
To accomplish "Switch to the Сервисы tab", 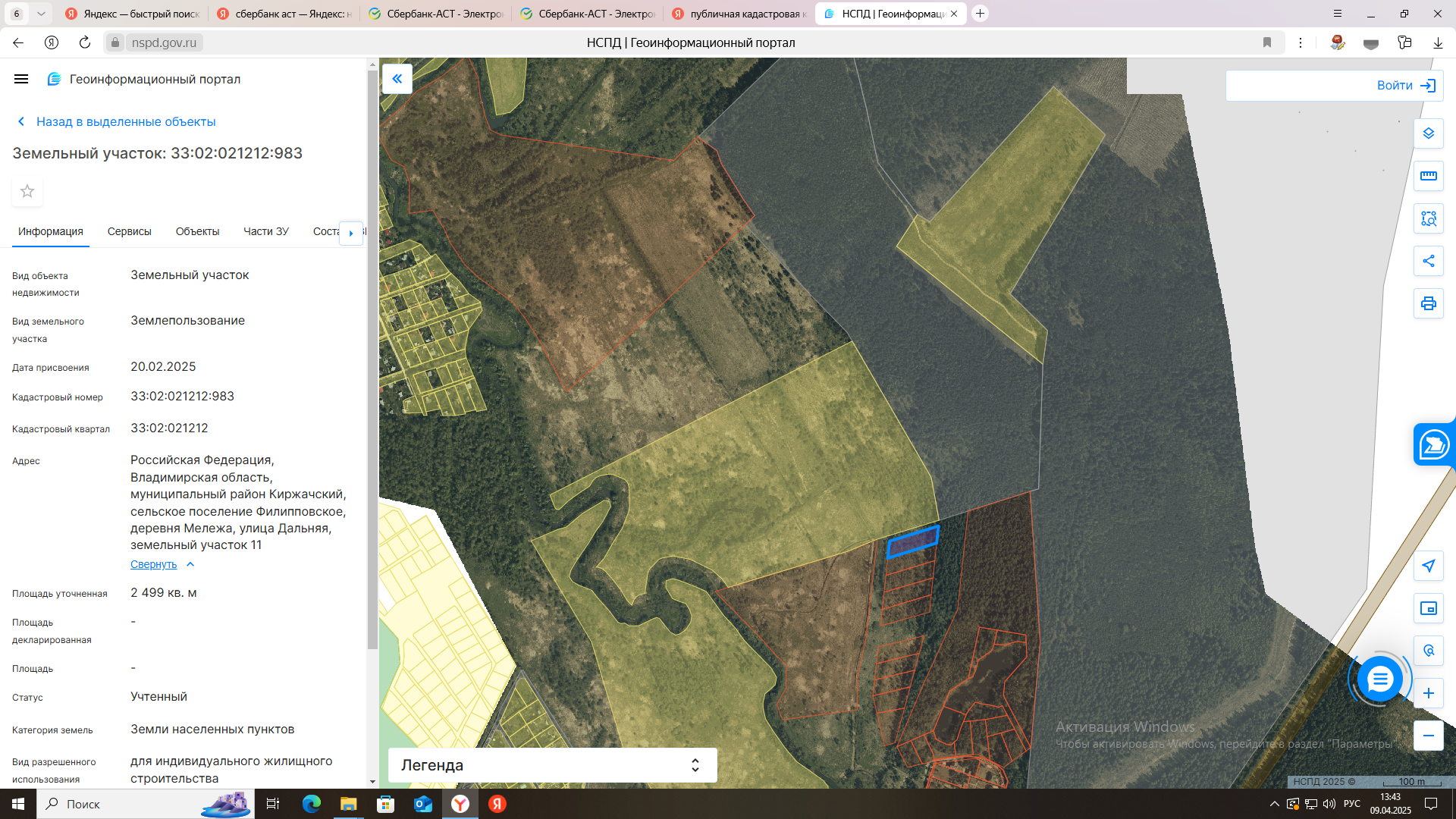I will pyautogui.click(x=129, y=231).
